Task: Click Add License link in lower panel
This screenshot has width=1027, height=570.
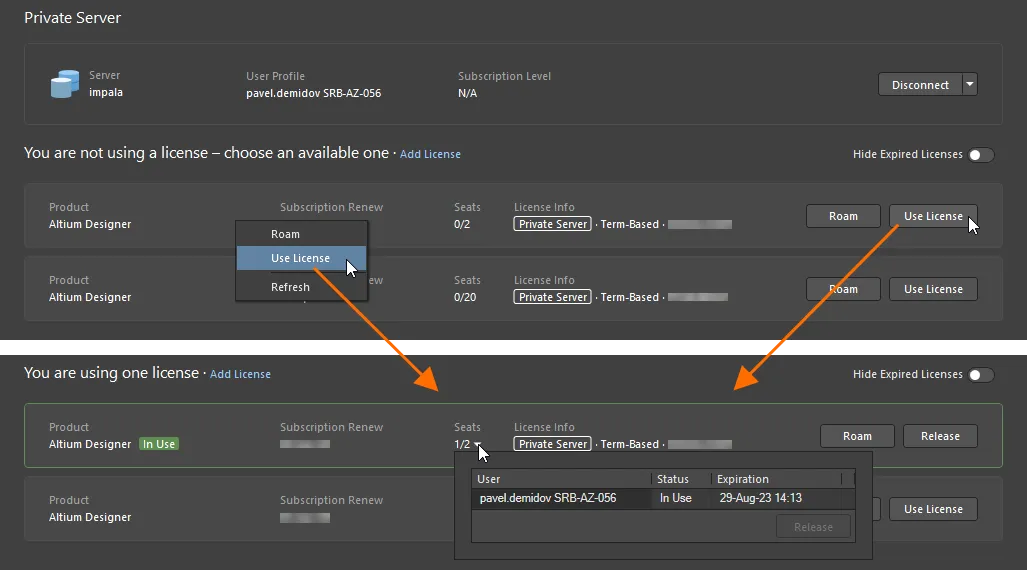Action: pos(240,374)
